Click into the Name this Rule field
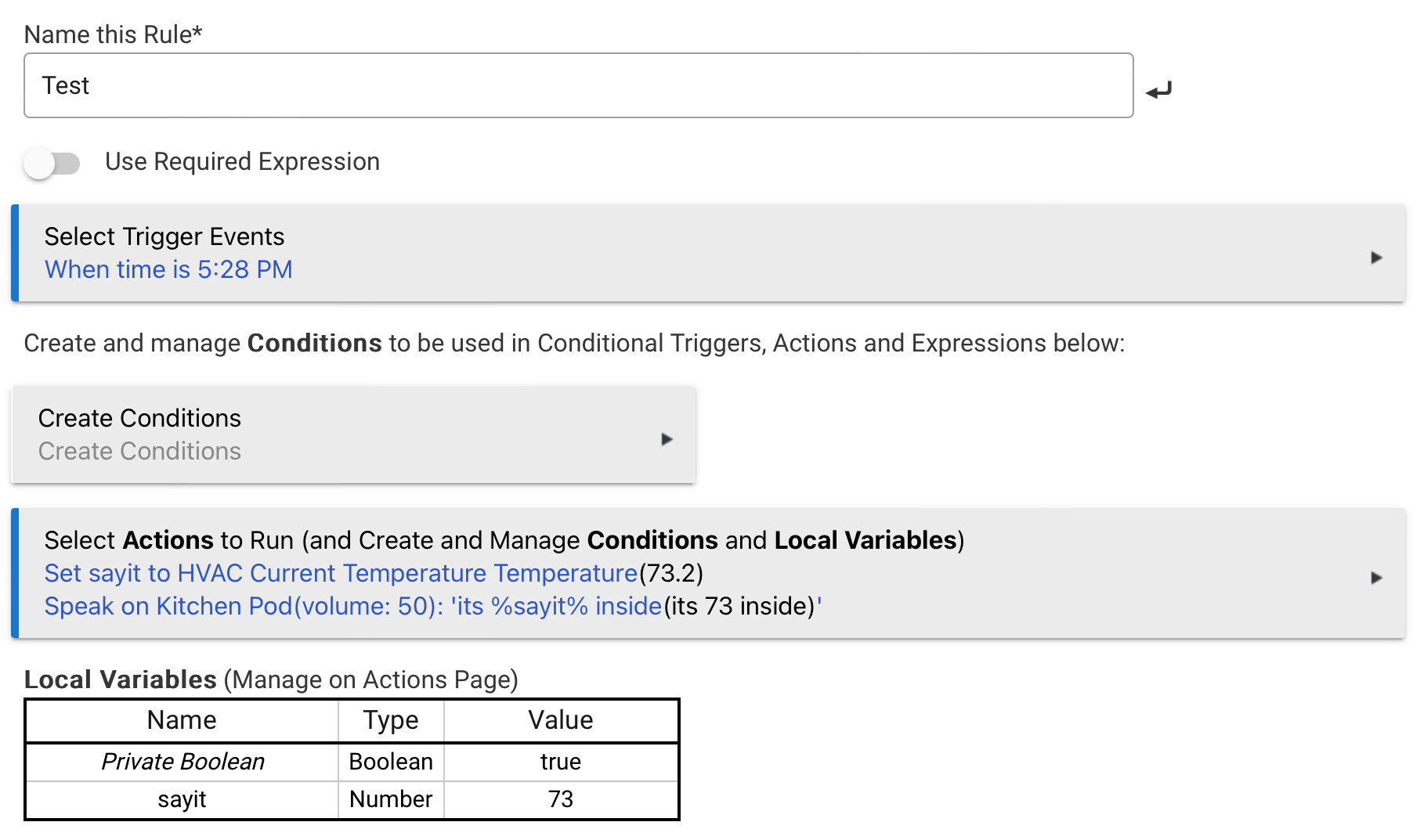Screen dimensions: 1420x840 click(578, 85)
